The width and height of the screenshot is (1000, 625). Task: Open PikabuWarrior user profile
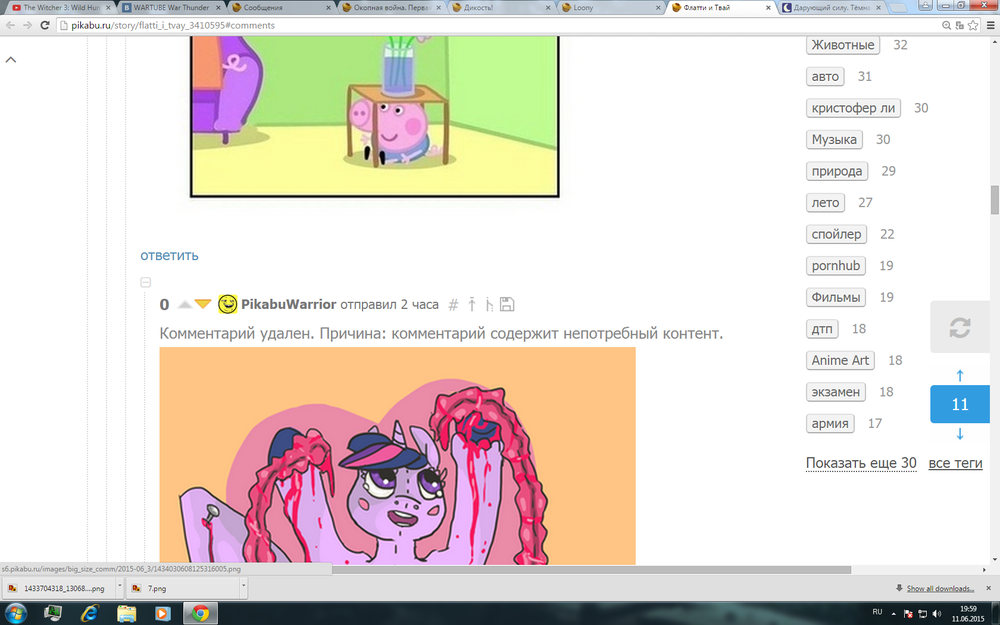[288, 305]
